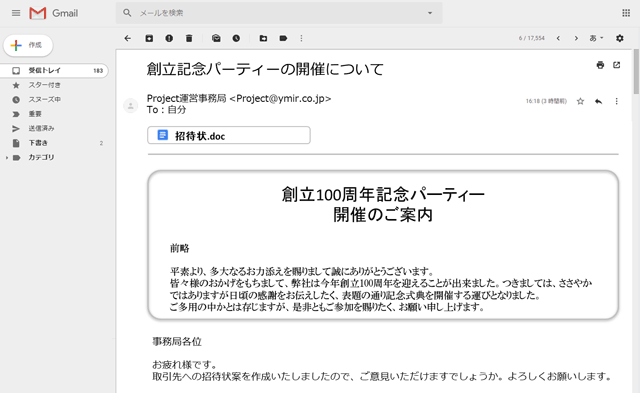The height and width of the screenshot is (393, 640).
Task: Move message to a folder
Action: pyautogui.click(x=263, y=38)
